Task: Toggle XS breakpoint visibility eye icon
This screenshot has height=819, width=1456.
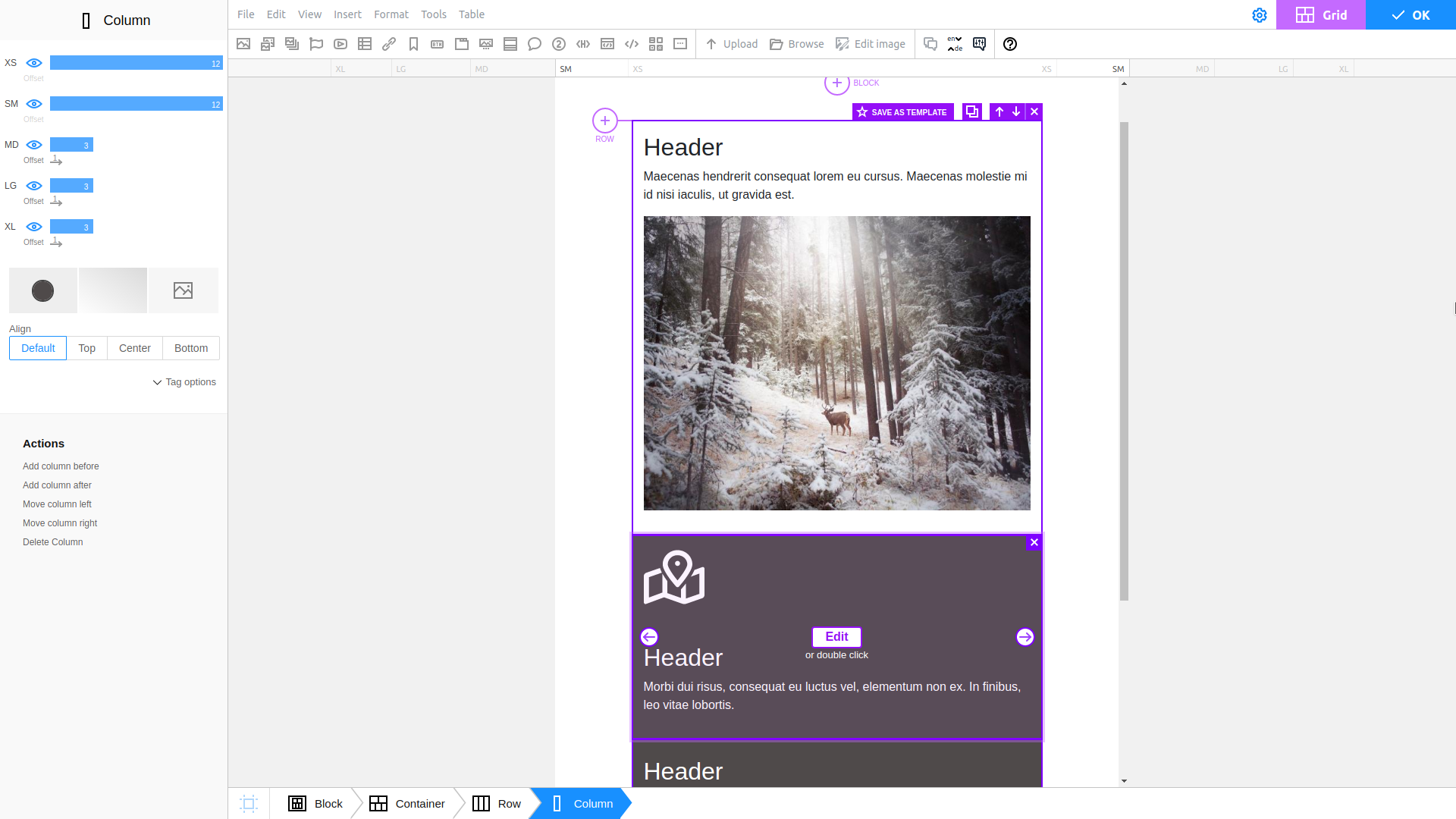Action: click(x=33, y=63)
